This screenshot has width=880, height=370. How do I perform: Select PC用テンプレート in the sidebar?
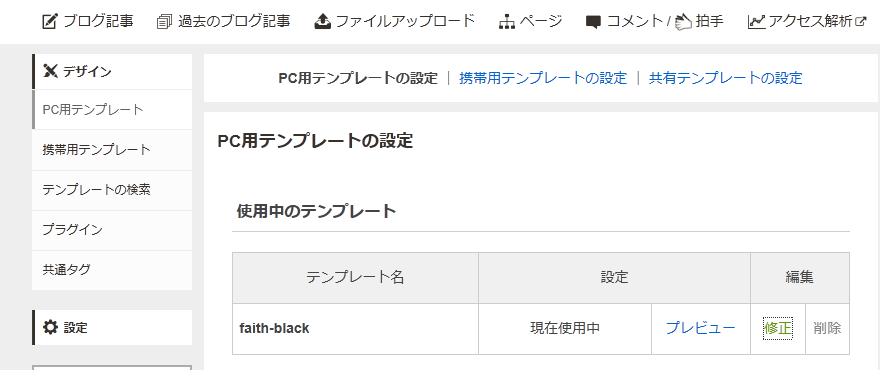(112, 109)
